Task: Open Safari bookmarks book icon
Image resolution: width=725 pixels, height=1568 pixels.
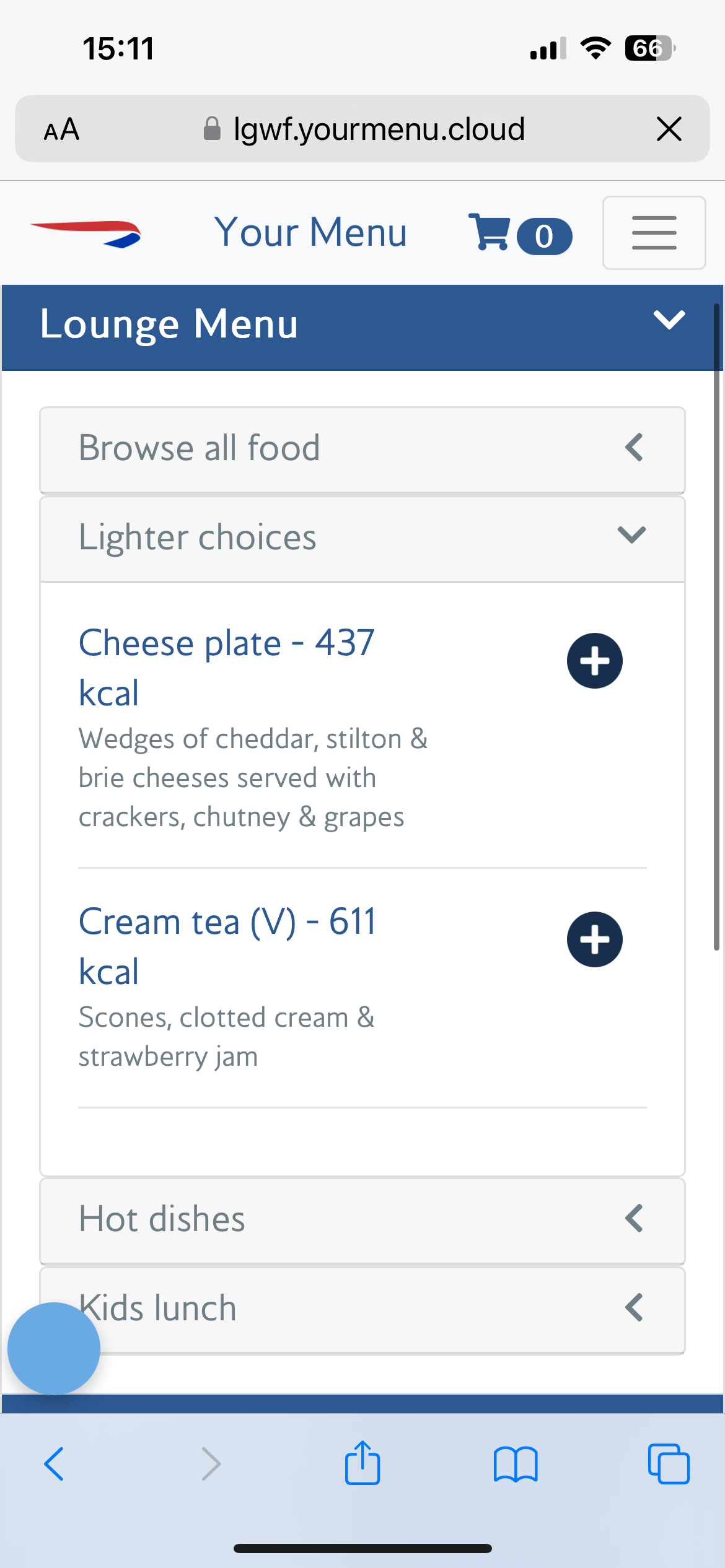Action: [x=516, y=1464]
